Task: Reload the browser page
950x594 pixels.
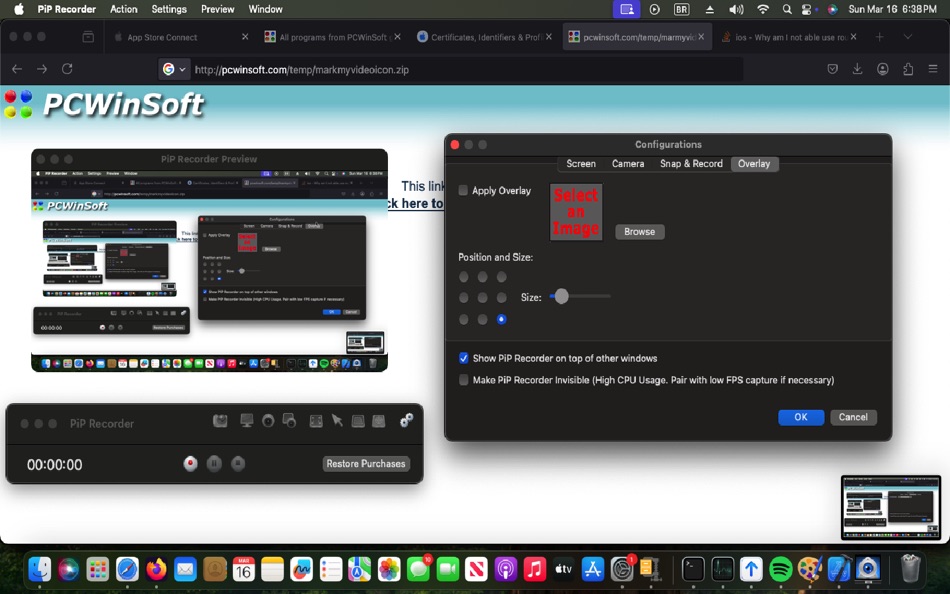Action: coord(67,69)
